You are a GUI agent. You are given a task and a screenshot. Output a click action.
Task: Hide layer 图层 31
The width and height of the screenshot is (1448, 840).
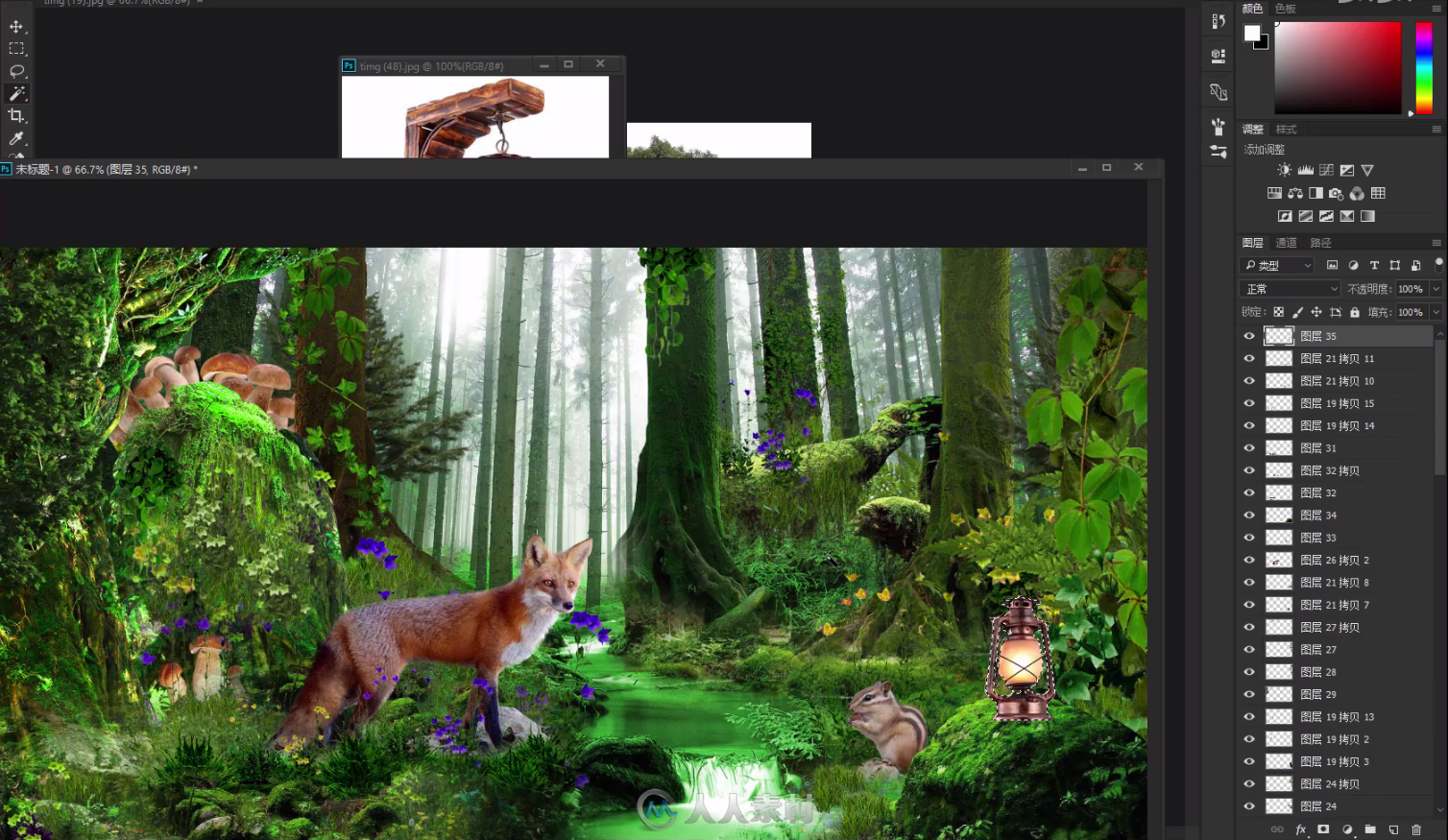pyautogui.click(x=1249, y=448)
